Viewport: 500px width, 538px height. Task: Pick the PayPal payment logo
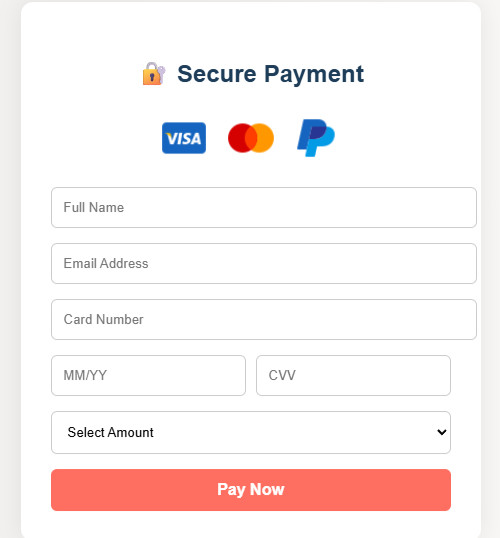pyautogui.click(x=316, y=138)
